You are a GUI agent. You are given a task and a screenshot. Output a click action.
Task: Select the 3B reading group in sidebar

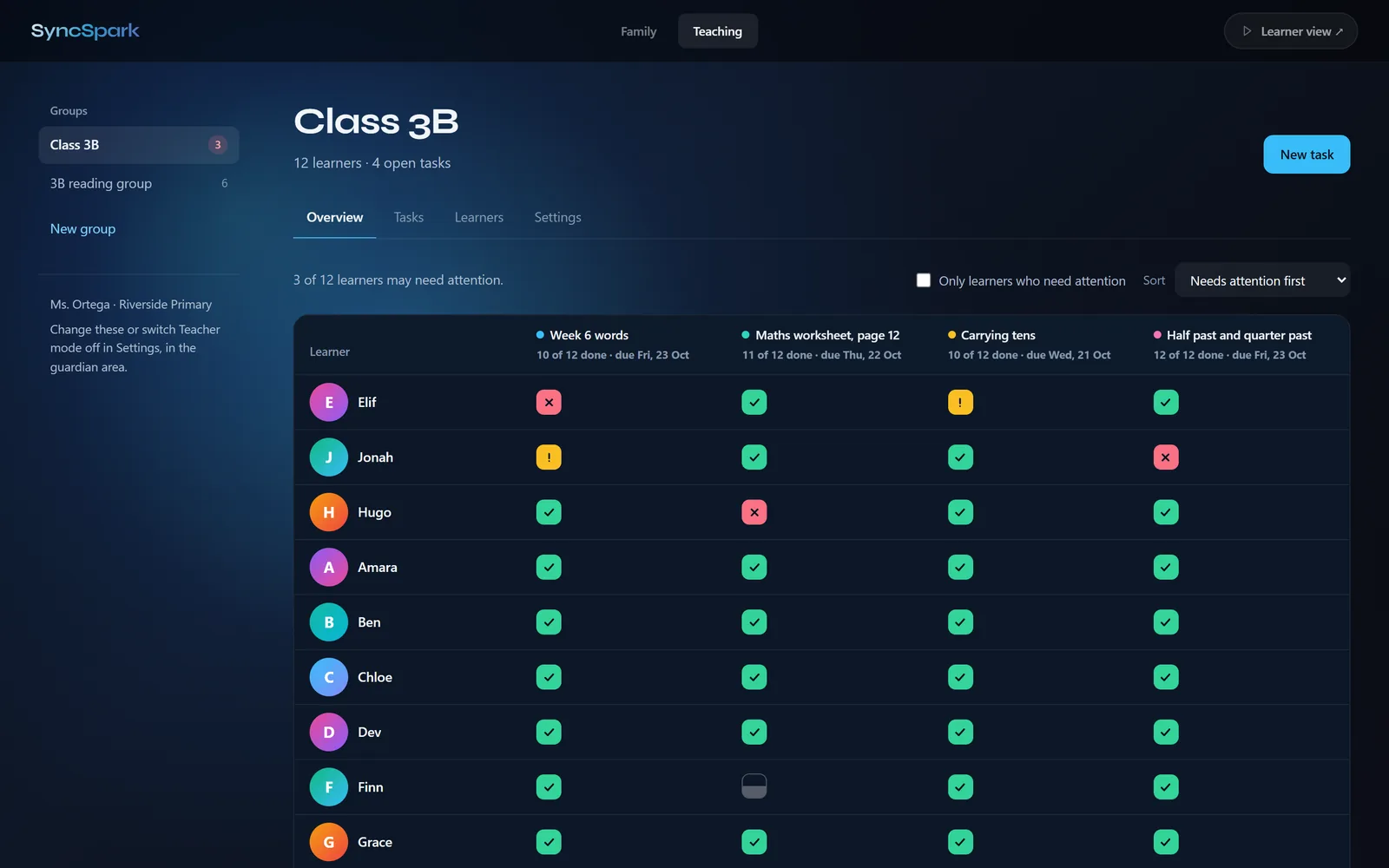point(139,183)
